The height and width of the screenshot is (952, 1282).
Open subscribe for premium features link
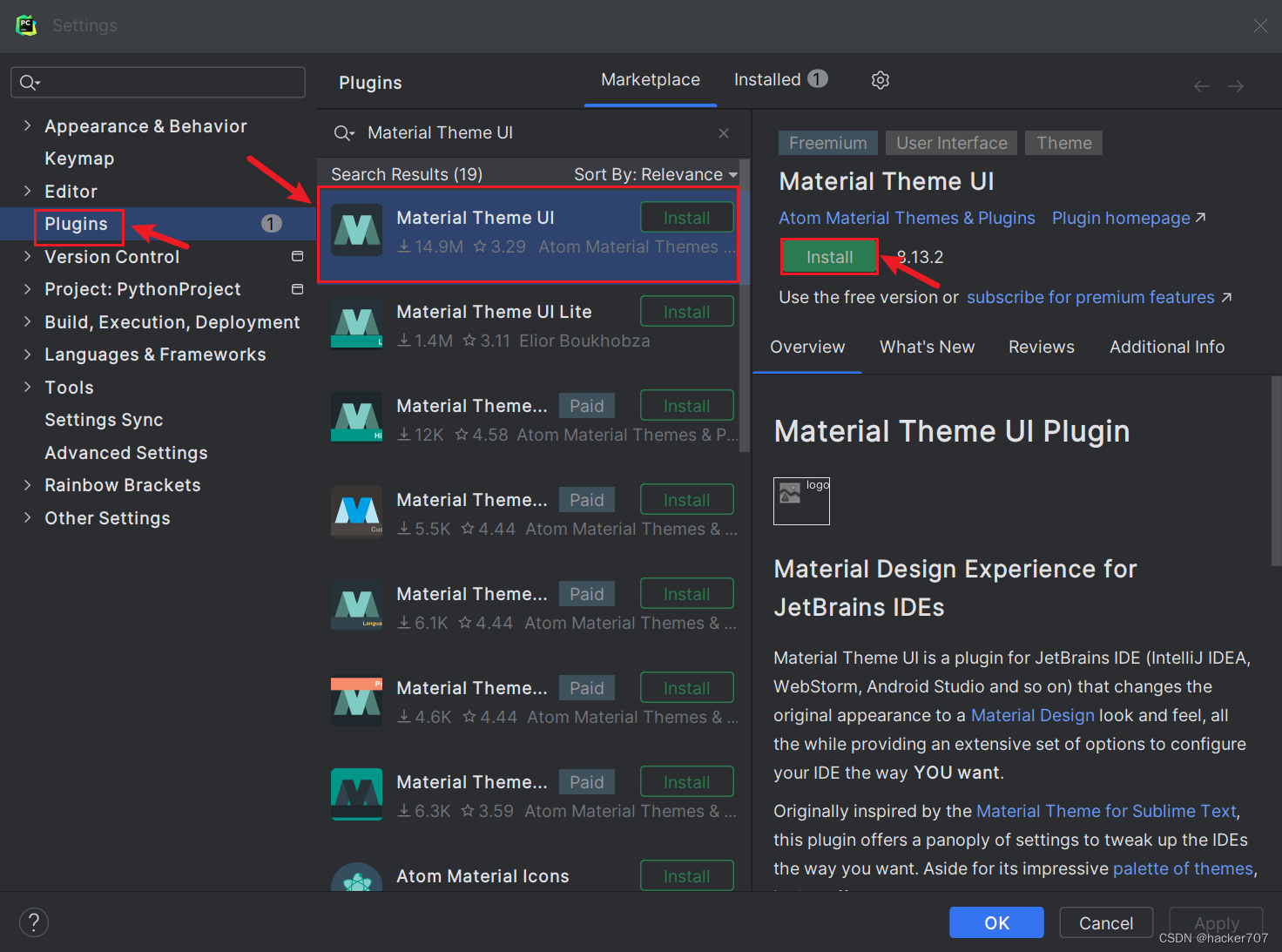(x=1099, y=298)
